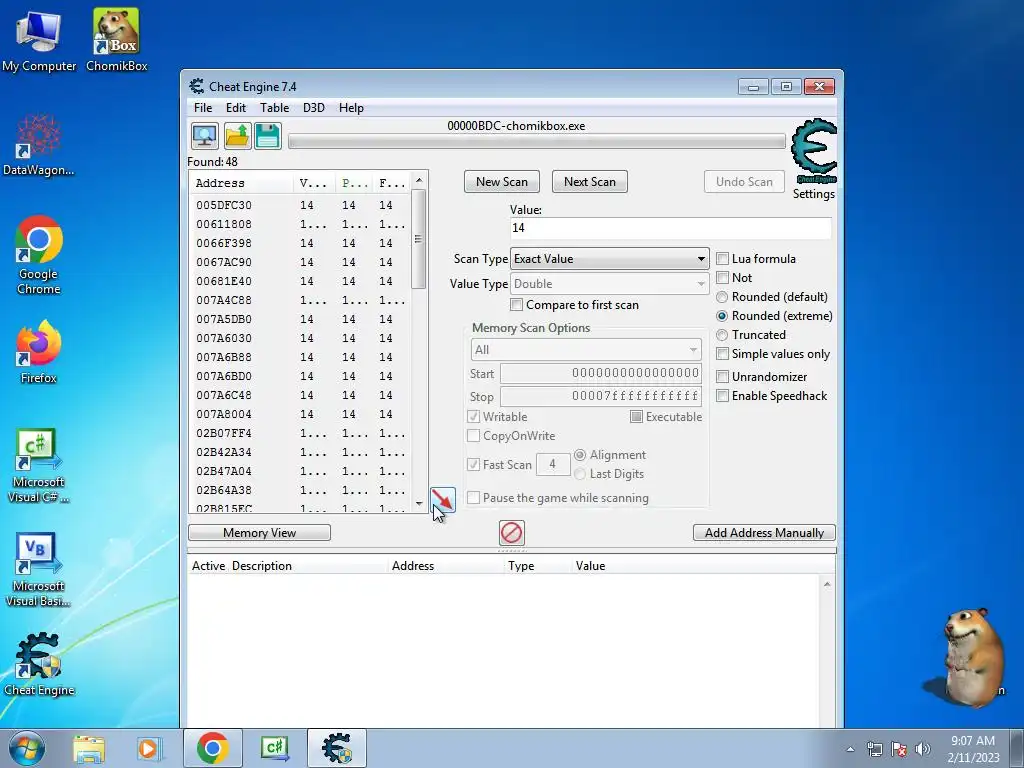Image resolution: width=1024 pixels, height=768 pixels.
Task: Click the Cheat Engine logo above Settings
Action: pos(813,152)
